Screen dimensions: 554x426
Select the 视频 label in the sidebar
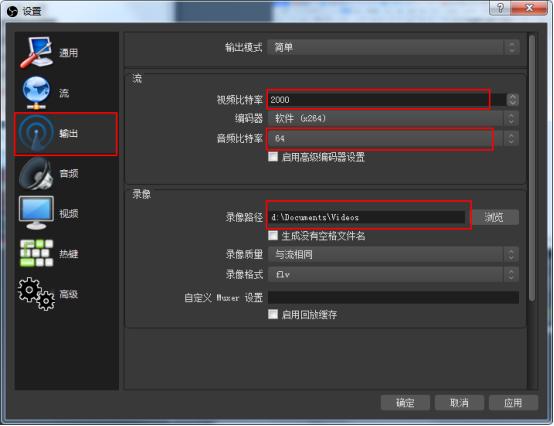(69, 214)
